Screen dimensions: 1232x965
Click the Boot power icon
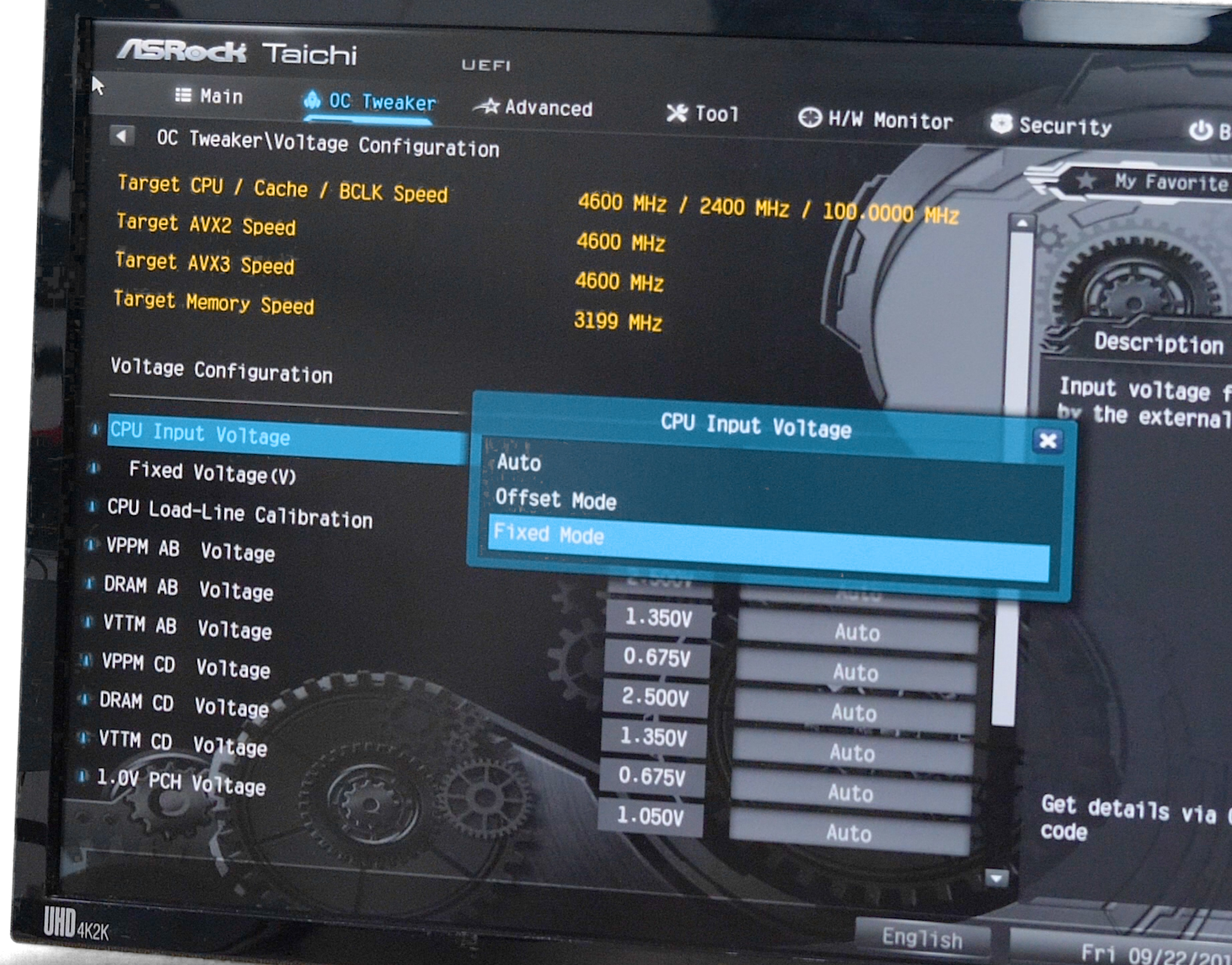pos(1200,130)
